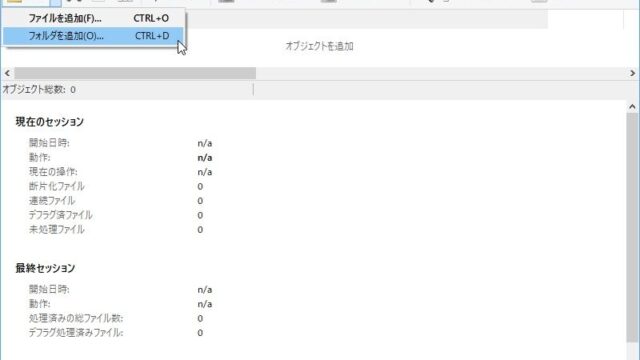Image resolution: width=640 pixels, height=360 pixels.
Task: Click the 0 value of 未処理ファイル
Action: pos(200,230)
